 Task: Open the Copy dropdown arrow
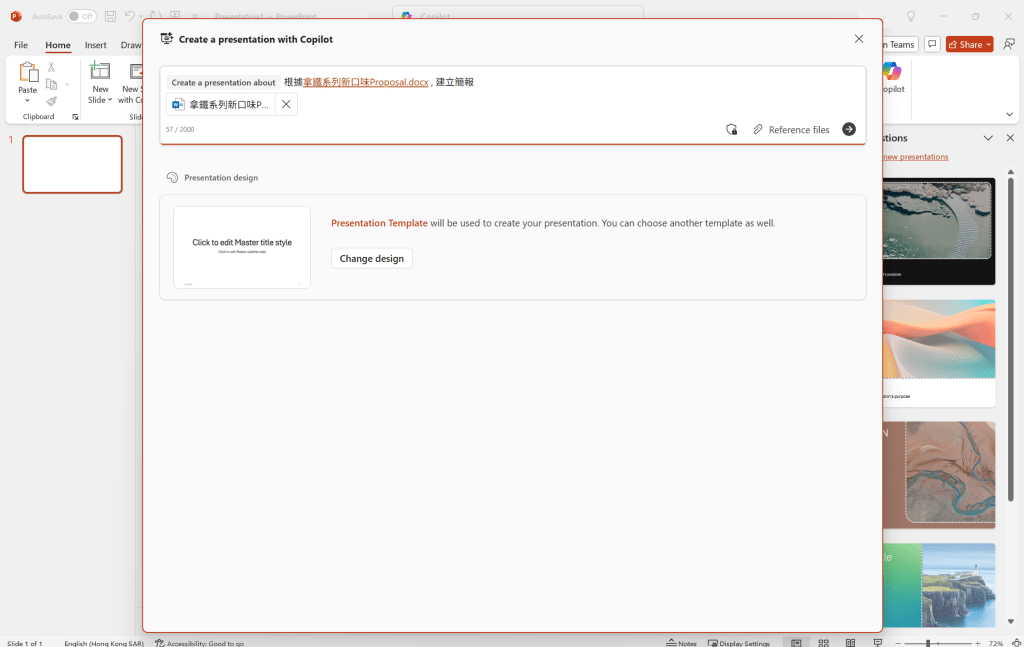(x=67, y=84)
